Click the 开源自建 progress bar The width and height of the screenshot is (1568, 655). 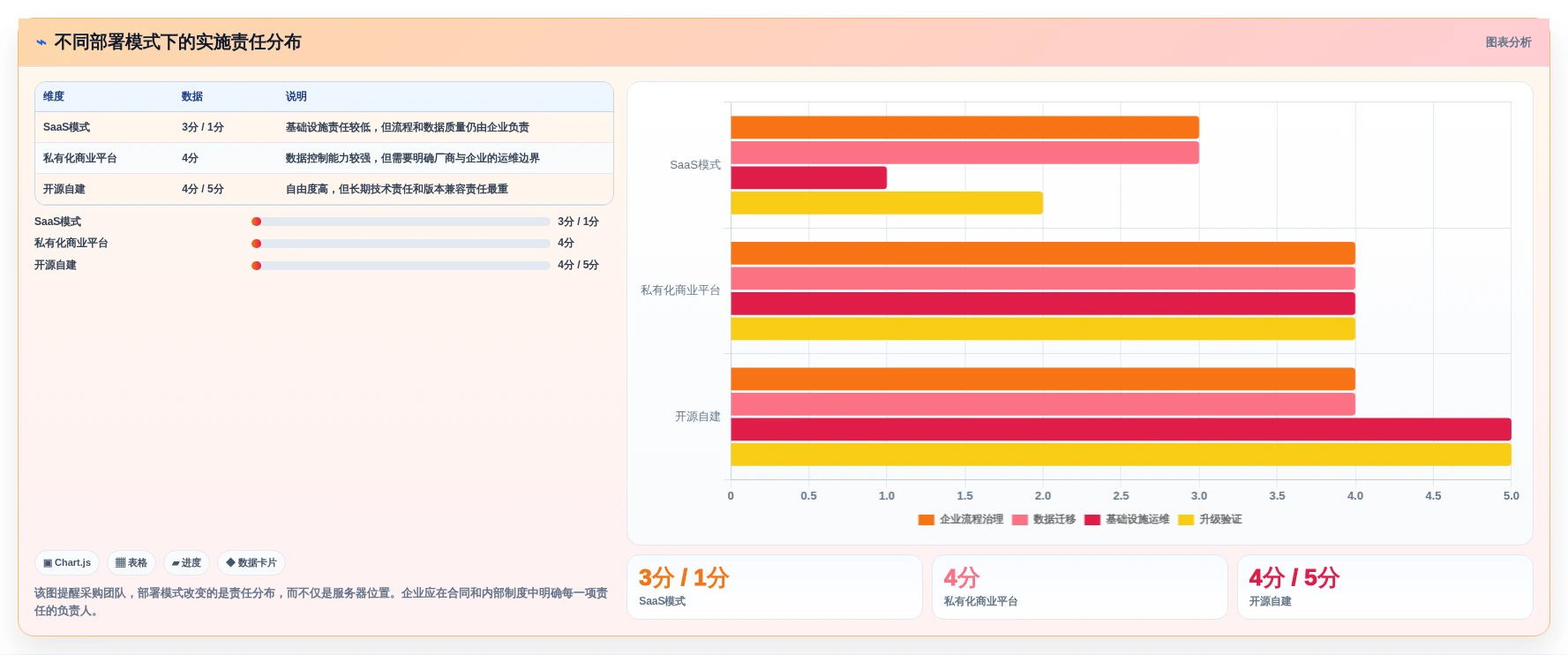pyautogui.click(x=401, y=265)
